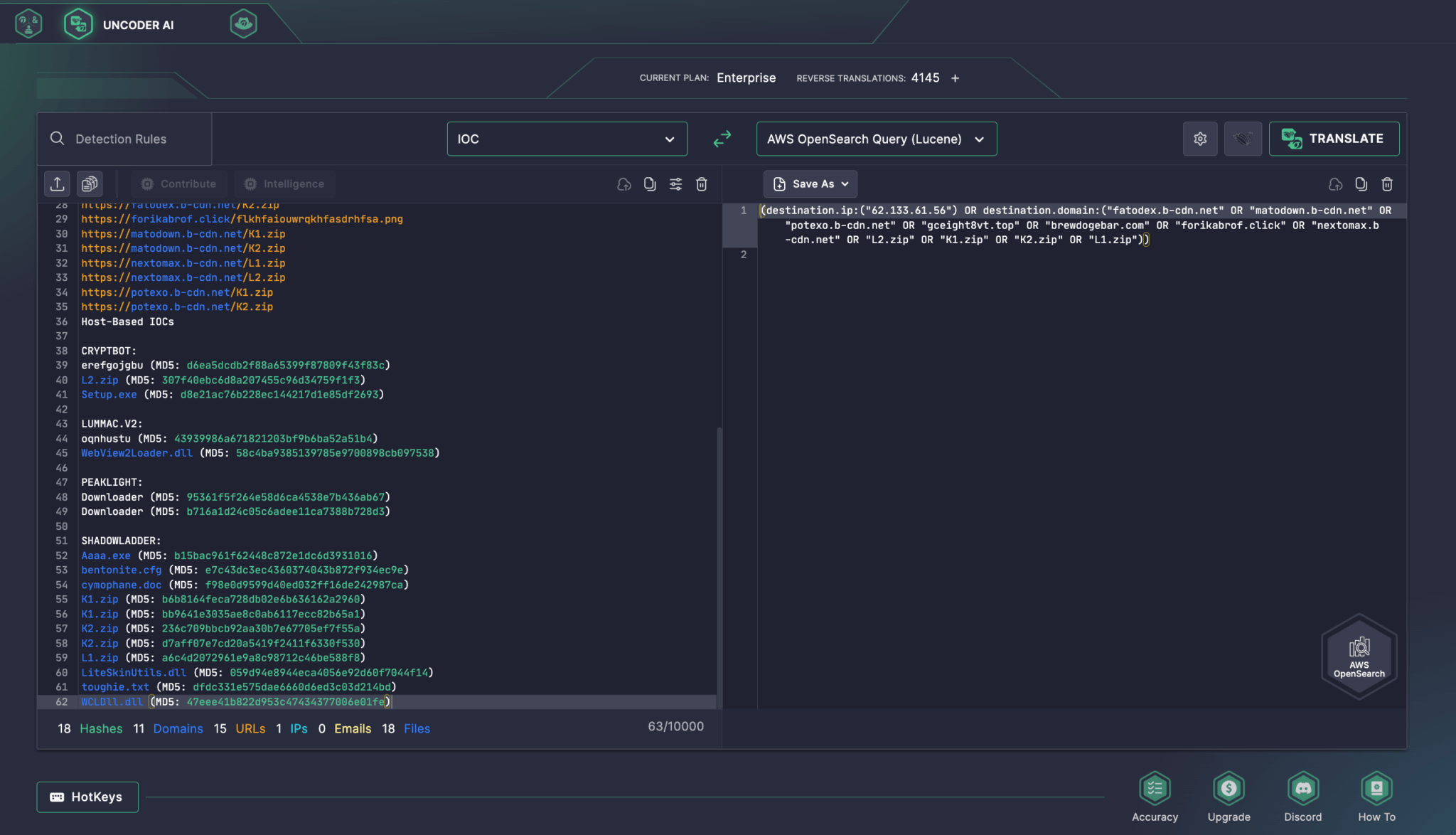
Task: Click the upload file icon
Action: tap(58, 184)
